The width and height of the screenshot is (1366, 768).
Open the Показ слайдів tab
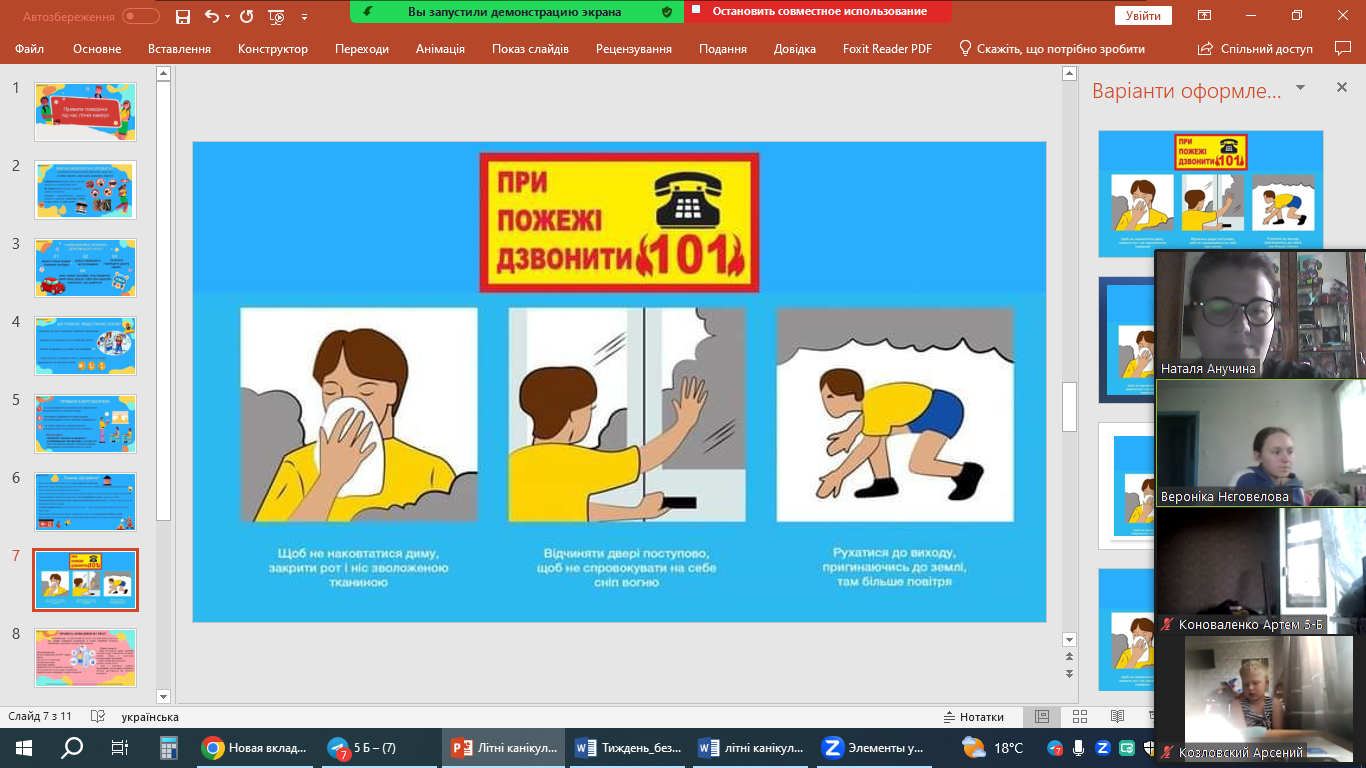[x=530, y=48]
